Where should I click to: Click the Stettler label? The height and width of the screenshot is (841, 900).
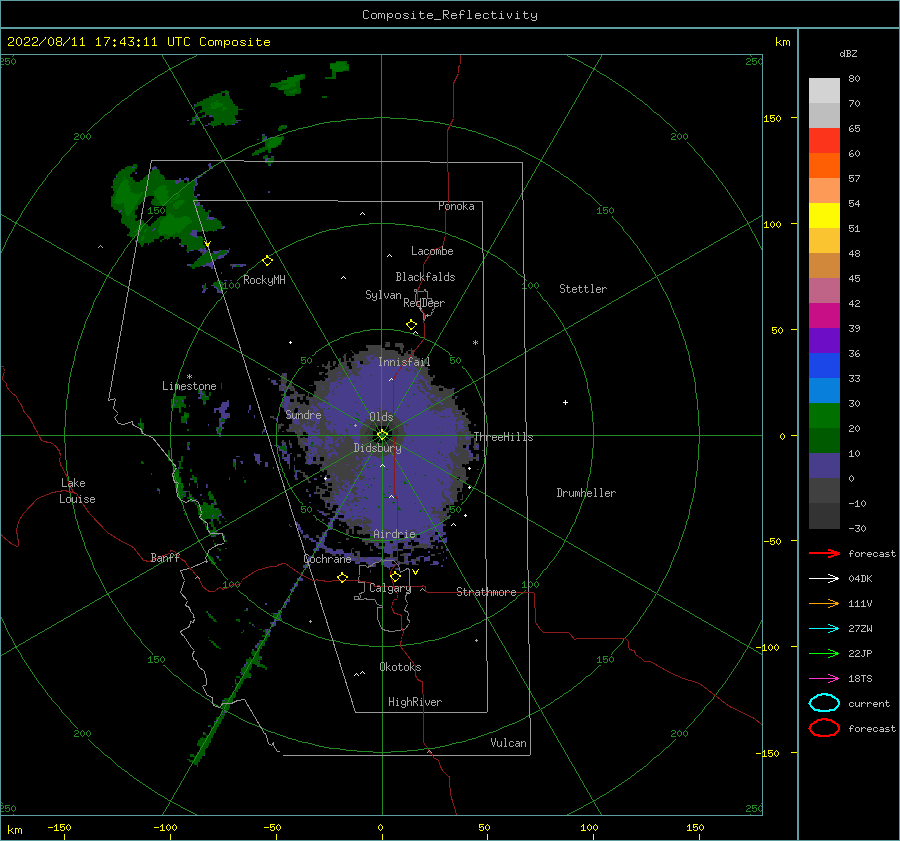(583, 289)
